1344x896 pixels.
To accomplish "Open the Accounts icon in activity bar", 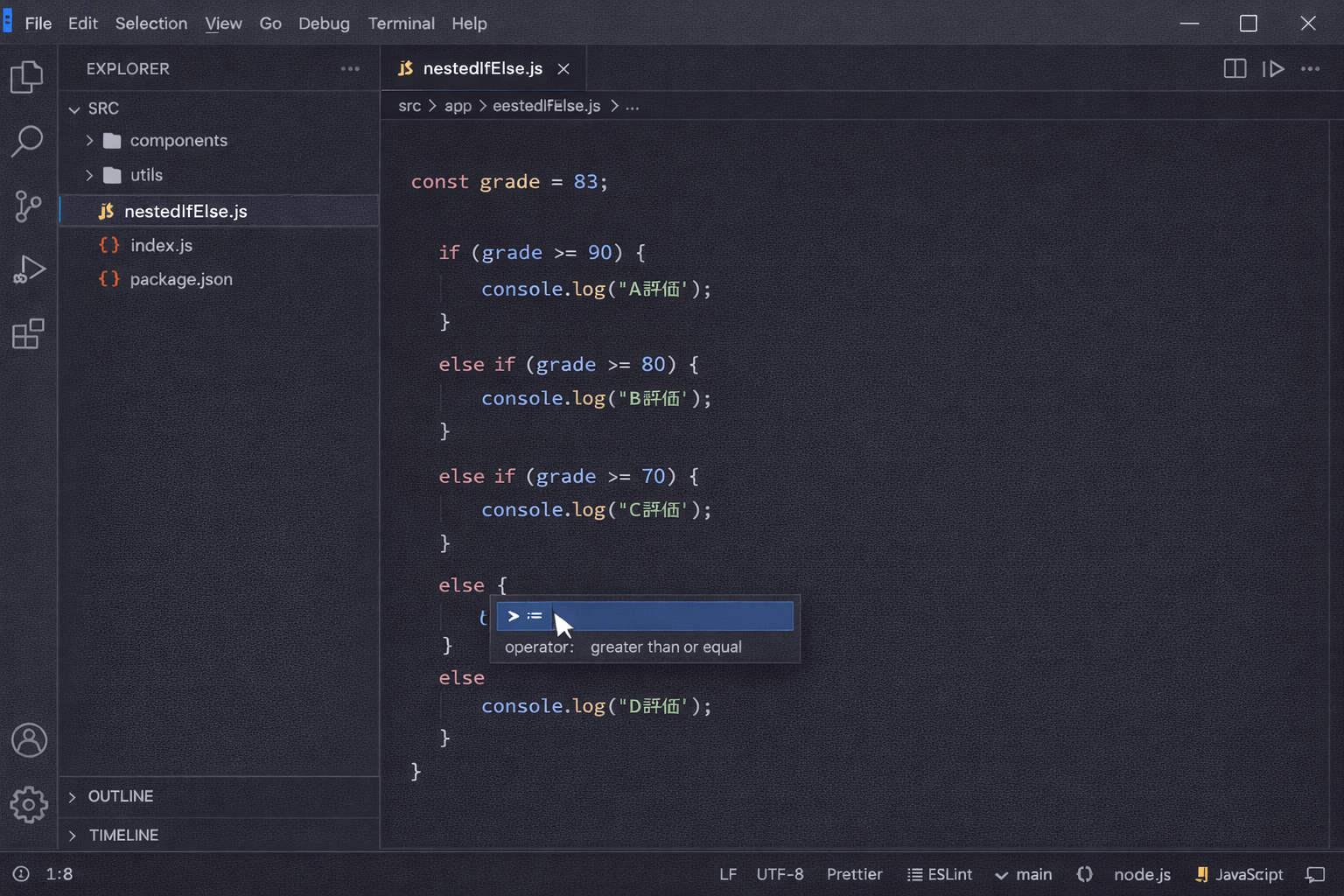I will coord(29,739).
